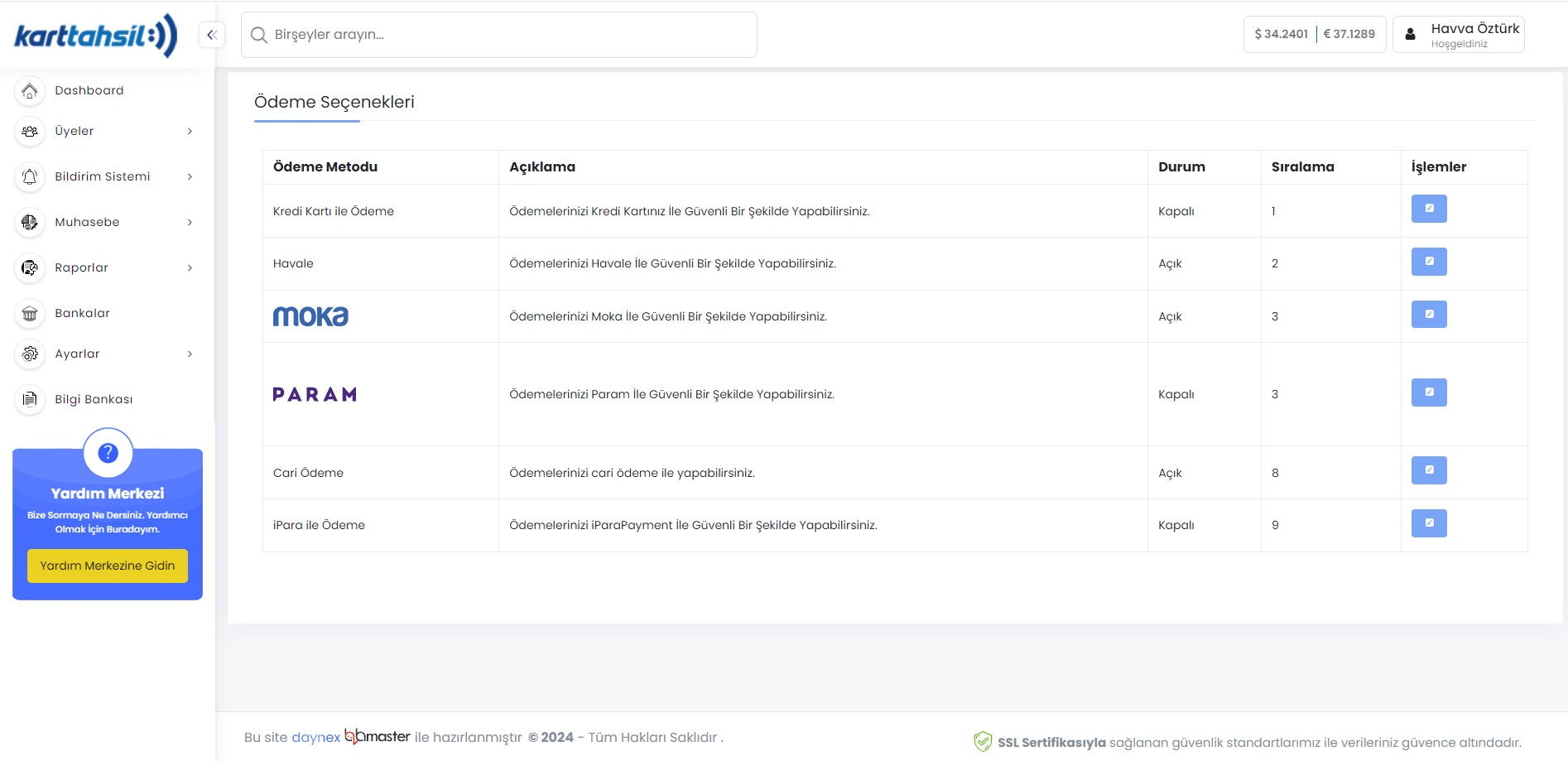Click Açık status in Havale row
1568x761 pixels.
[x=1170, y=263]
